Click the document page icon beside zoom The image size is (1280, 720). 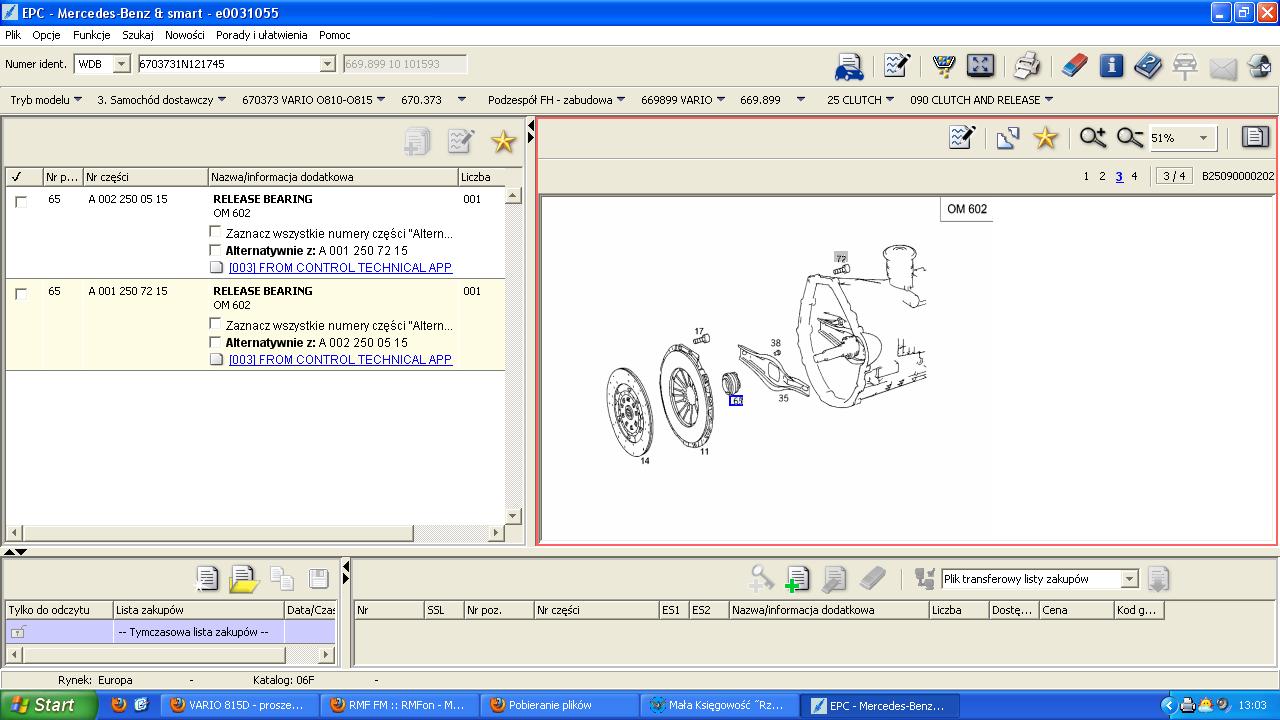point(1255,138)
